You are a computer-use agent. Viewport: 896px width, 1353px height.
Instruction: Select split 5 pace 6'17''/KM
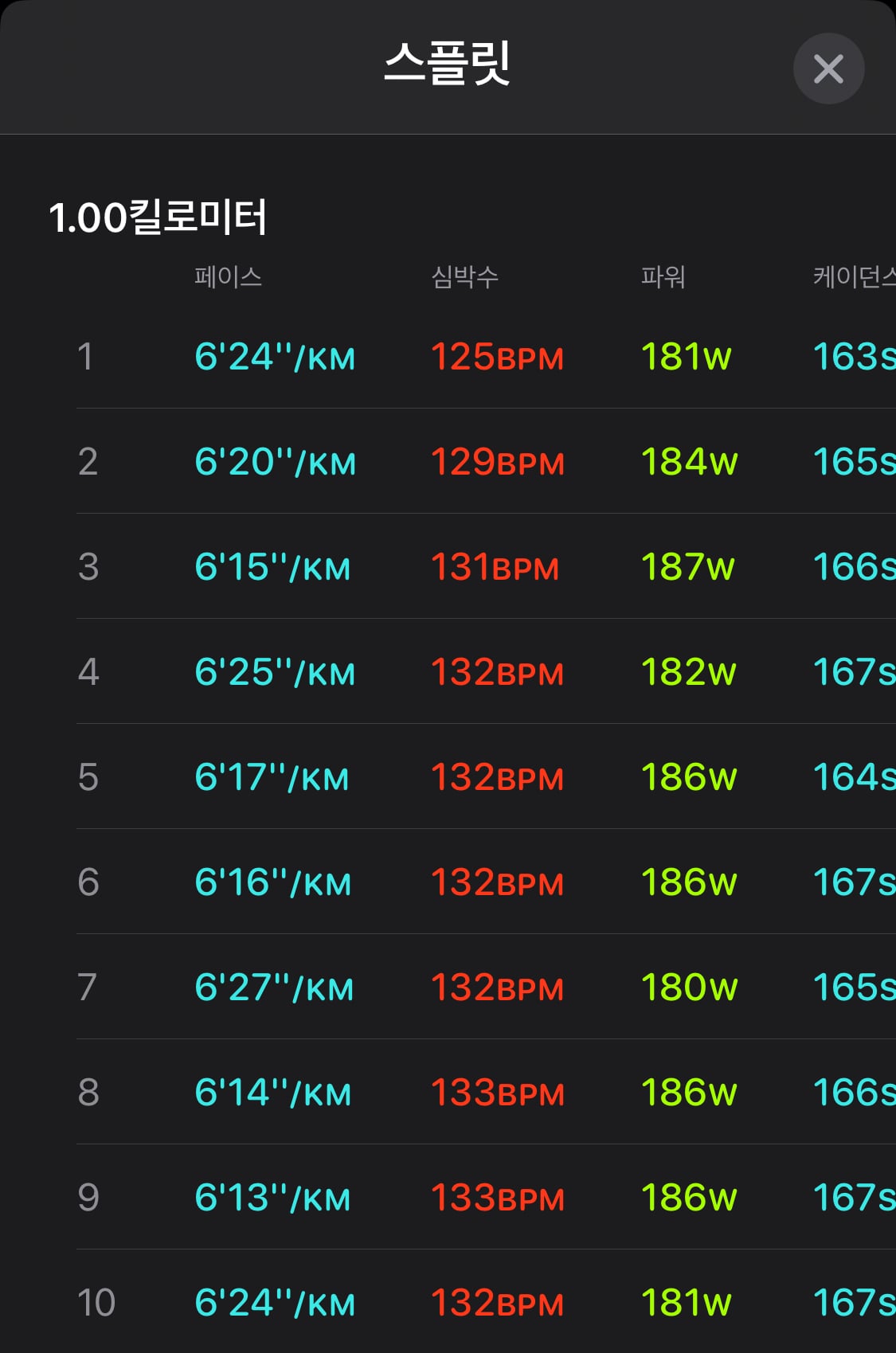click(272, 777)
